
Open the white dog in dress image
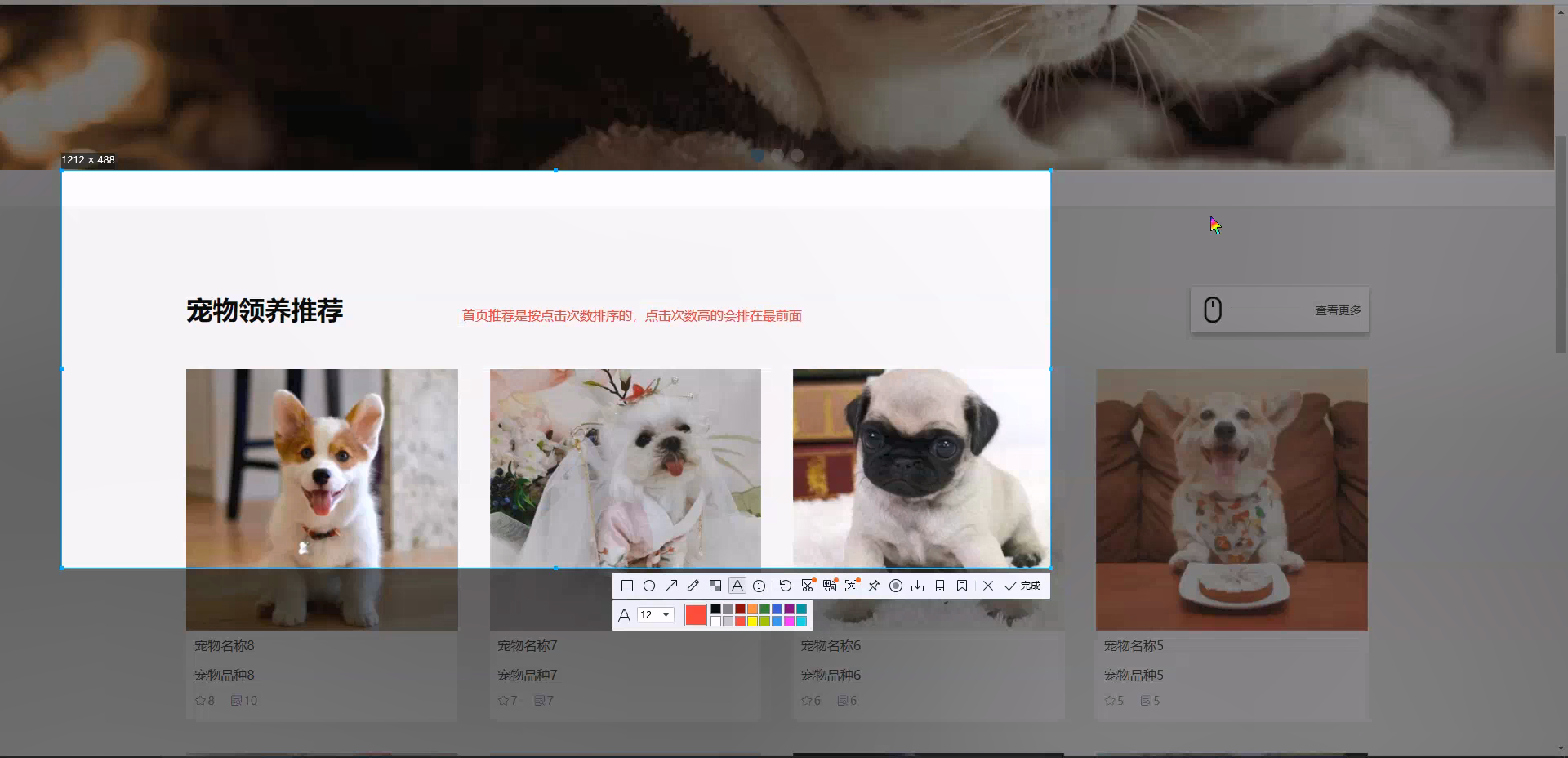pyautogui.click(x=626, y=499)
